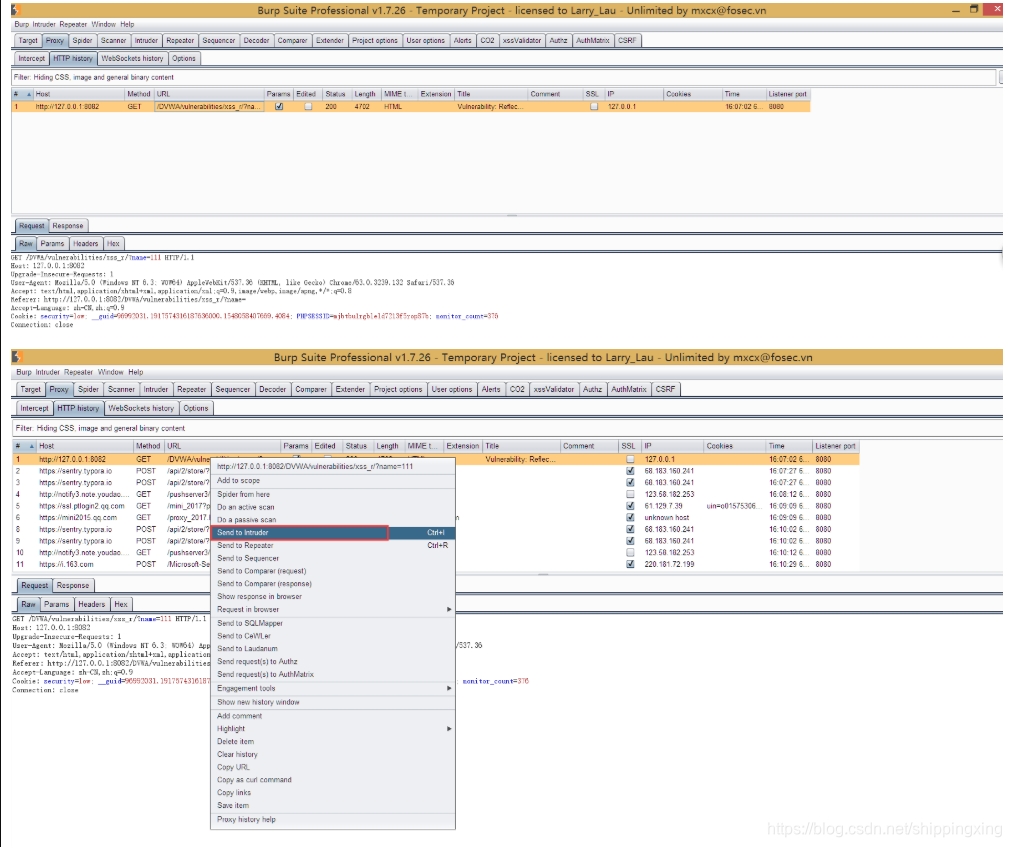The height and width of the screenshot is (847, 1011).
Task: Expand the Request in browser submenu arrow
Action: [449, 609]
